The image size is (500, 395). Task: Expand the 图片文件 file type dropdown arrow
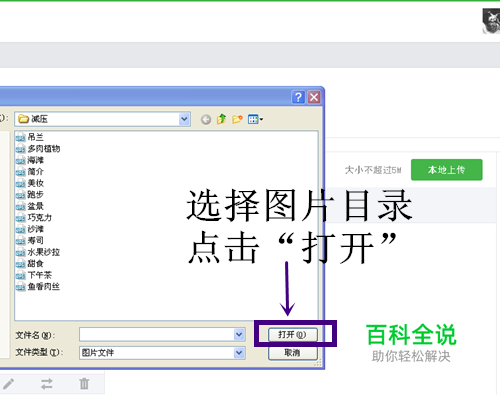coord(239,353)
